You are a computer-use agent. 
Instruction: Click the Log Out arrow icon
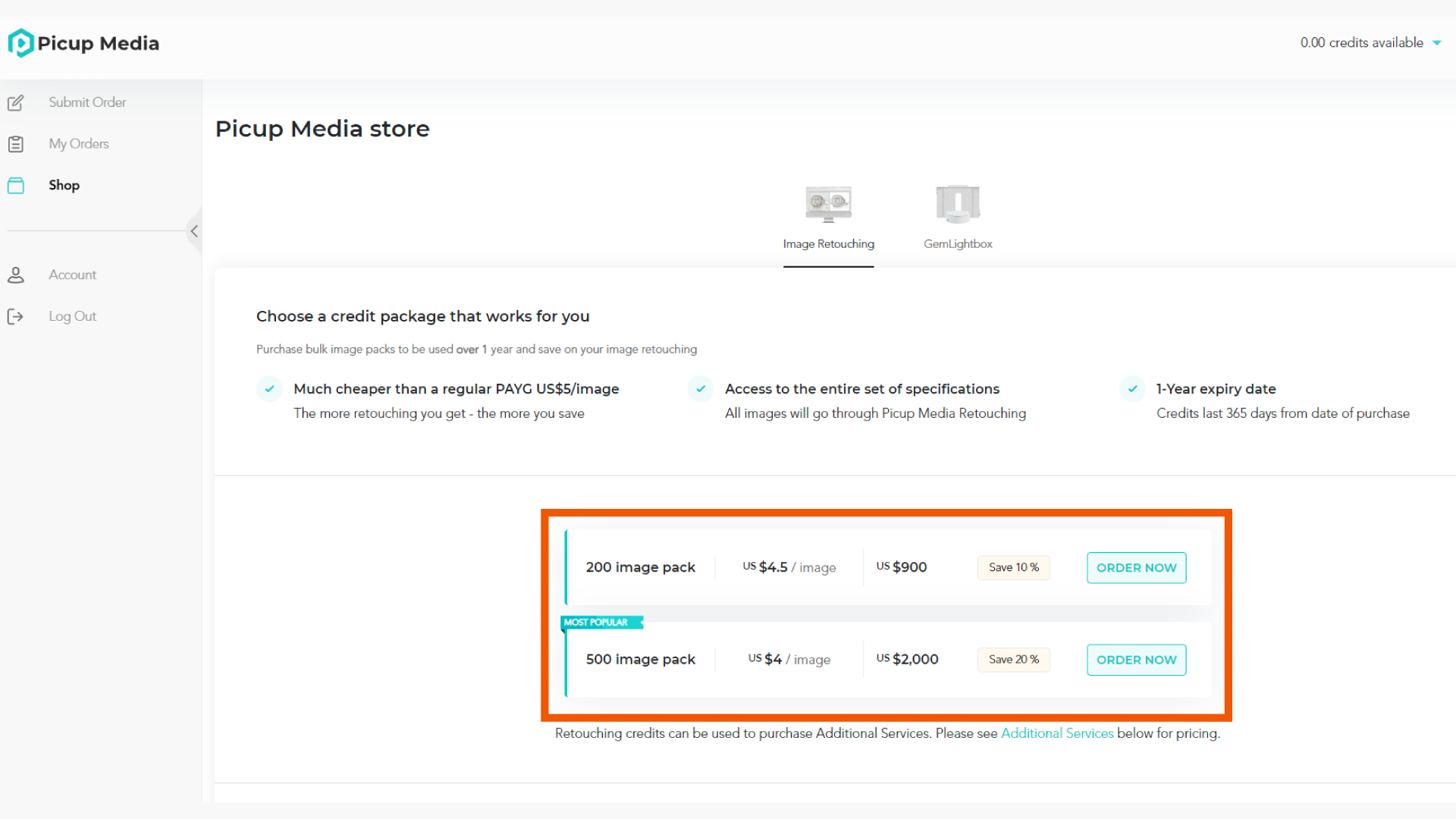coord(16,316)
